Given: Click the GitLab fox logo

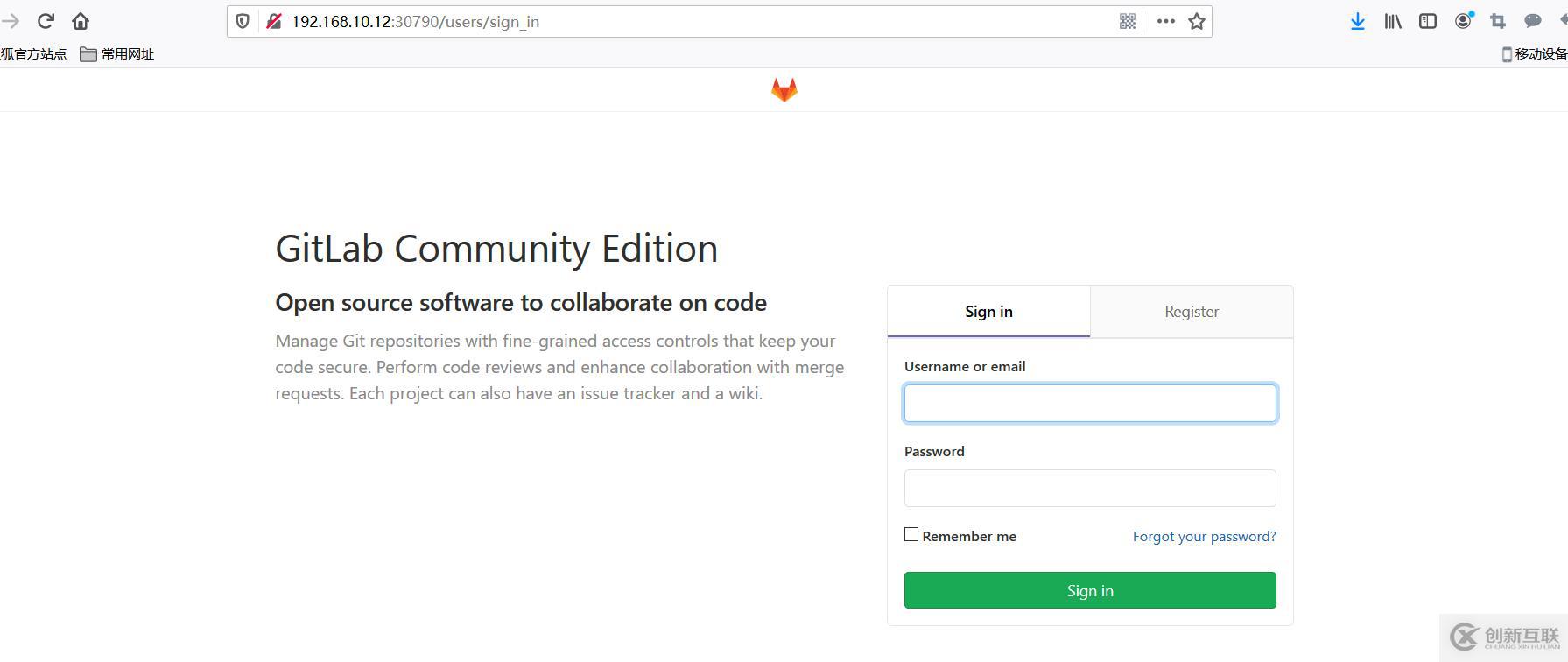Looking at the screenshot, I should [784, 89].
